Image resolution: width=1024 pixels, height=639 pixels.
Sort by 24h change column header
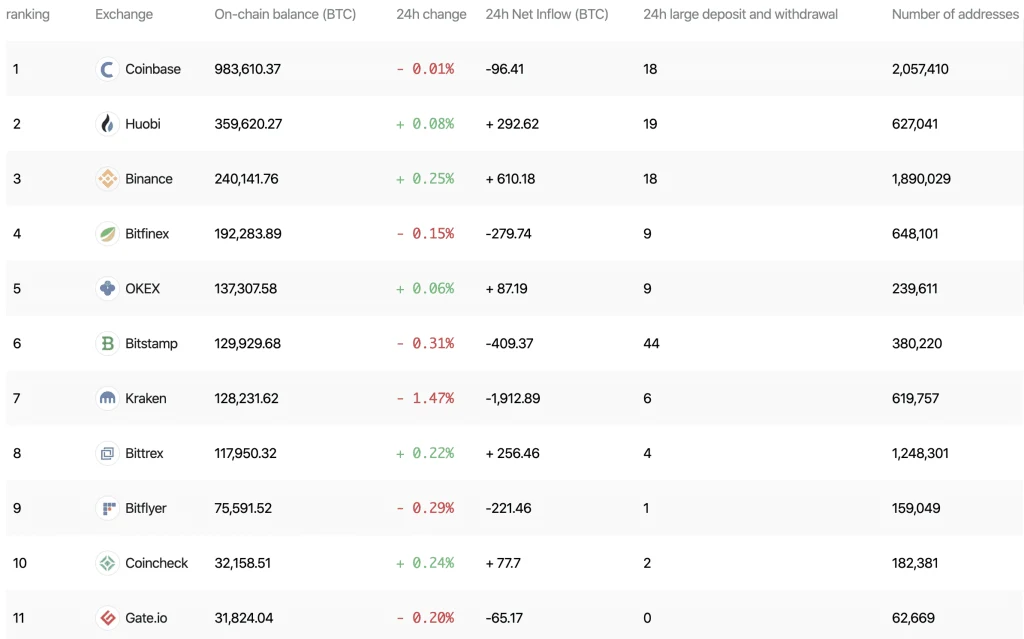(x=431, y=14)
